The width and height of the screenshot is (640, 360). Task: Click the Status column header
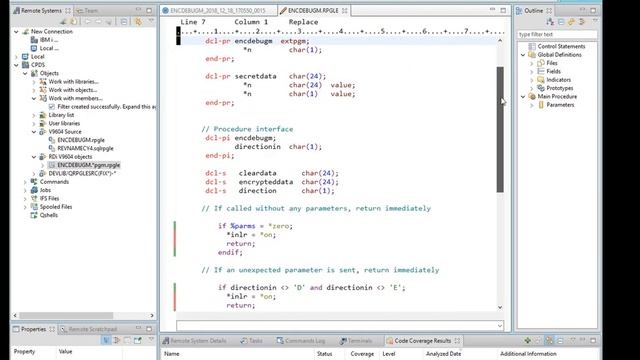(x=324, y=354)
